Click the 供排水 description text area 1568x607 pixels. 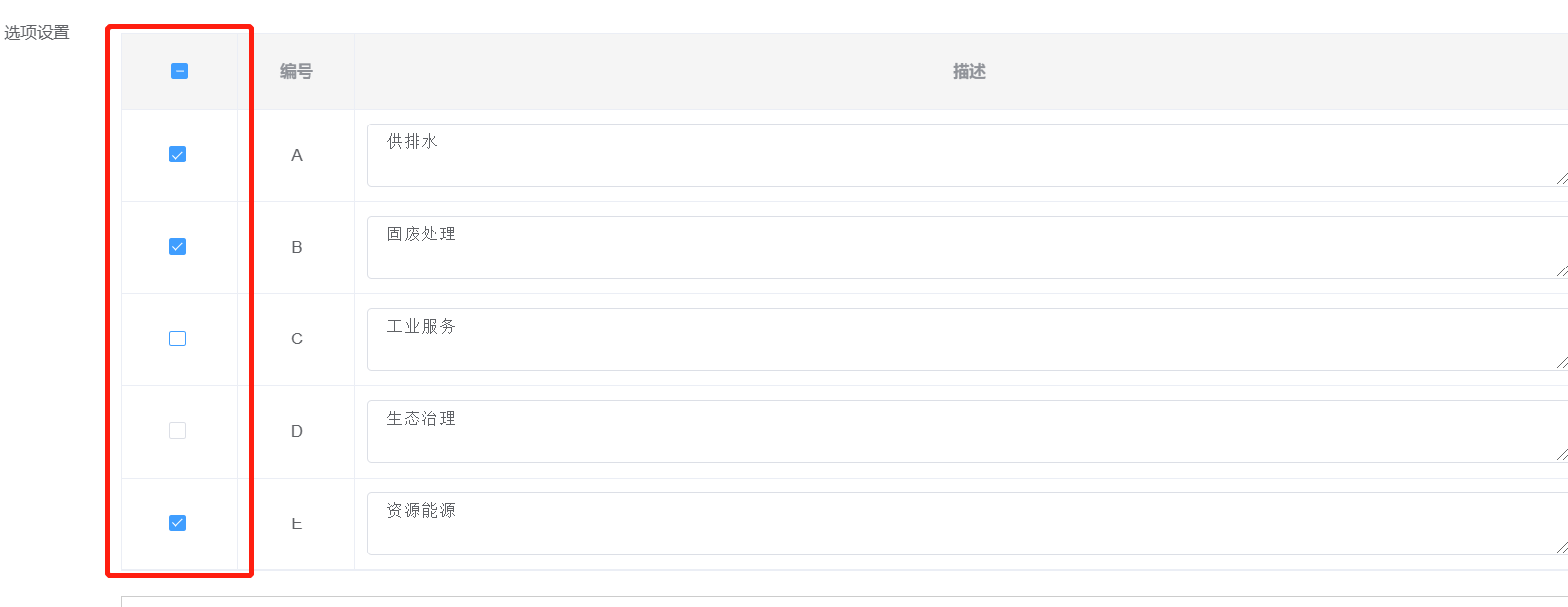(964, 155)
